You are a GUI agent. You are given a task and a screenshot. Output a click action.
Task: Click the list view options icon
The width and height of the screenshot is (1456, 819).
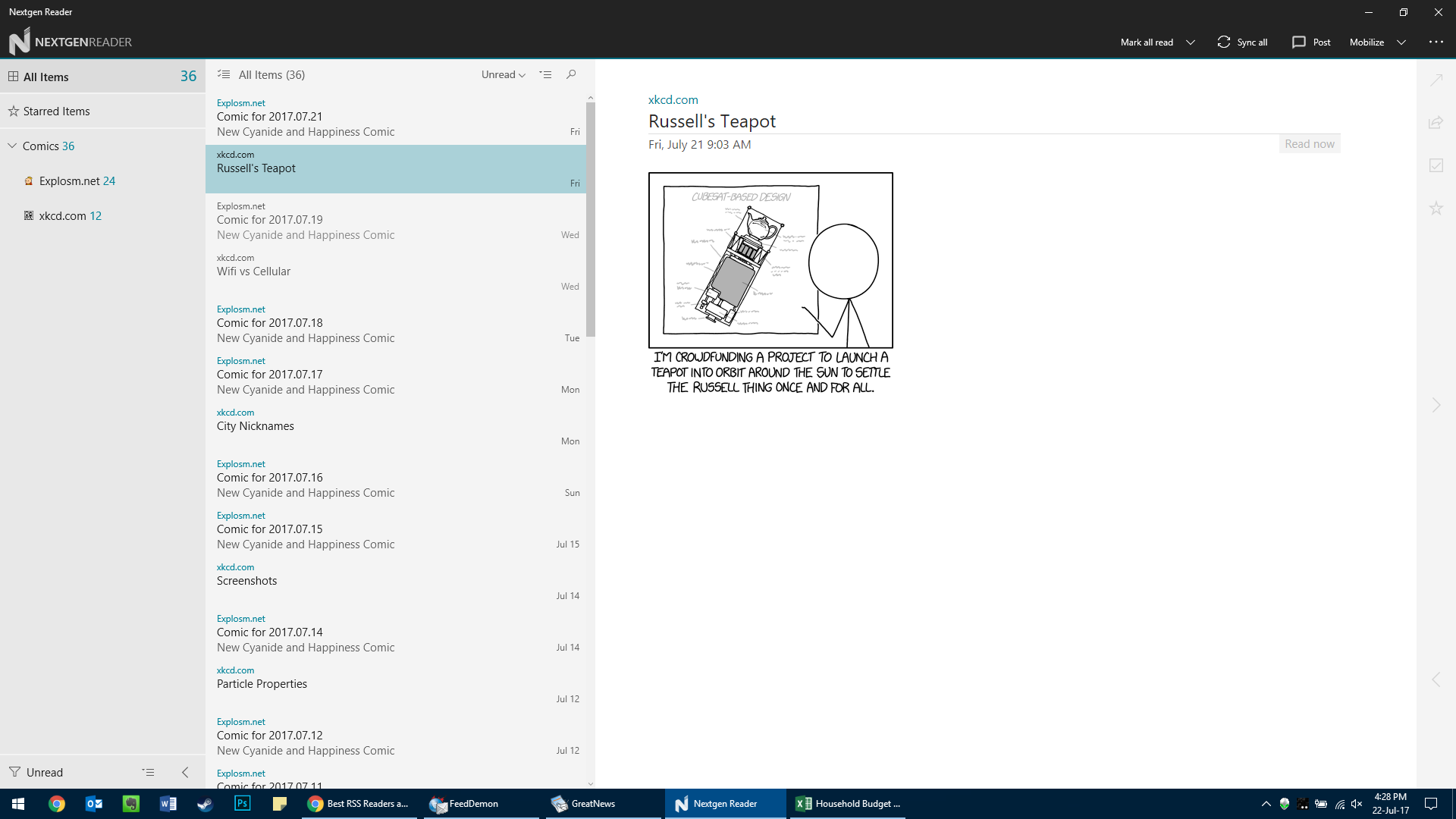(x=545, y=74)
